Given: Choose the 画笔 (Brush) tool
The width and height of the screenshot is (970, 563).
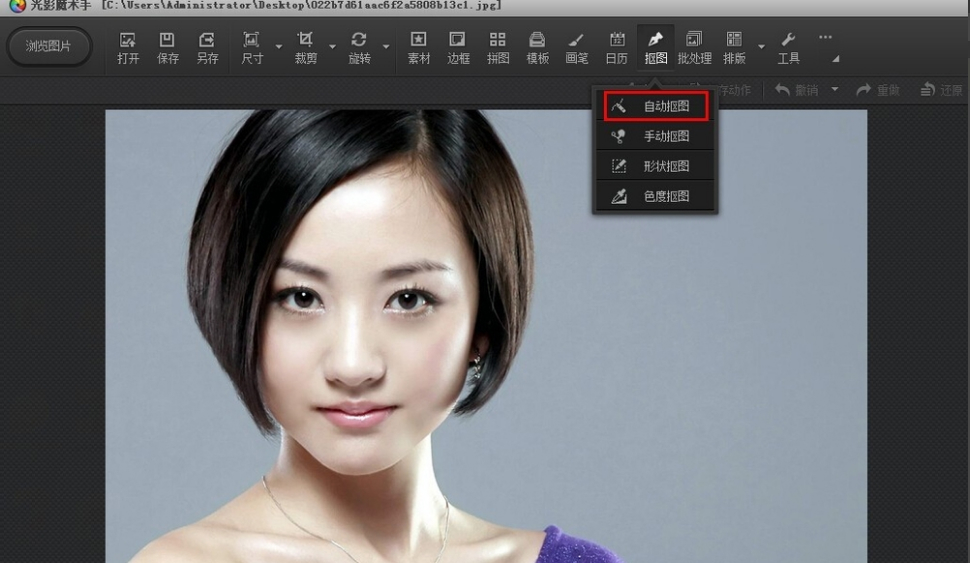Looking at the screenshot, I should (576, 47).
